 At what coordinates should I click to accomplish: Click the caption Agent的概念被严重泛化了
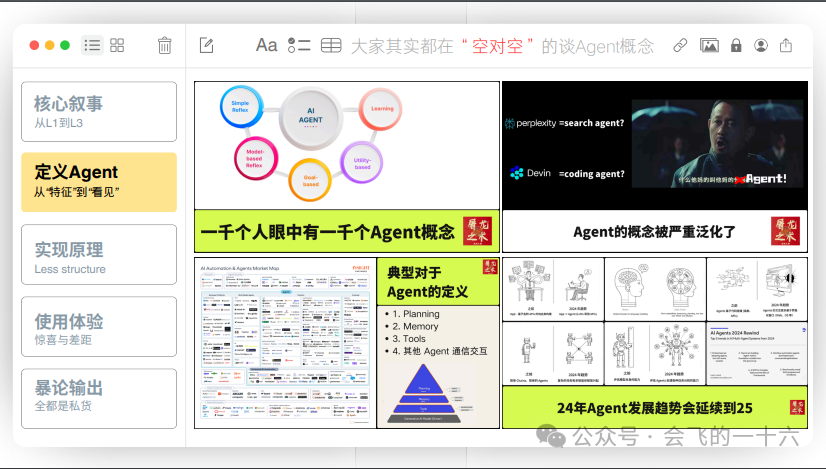click(x=654, y=232)
